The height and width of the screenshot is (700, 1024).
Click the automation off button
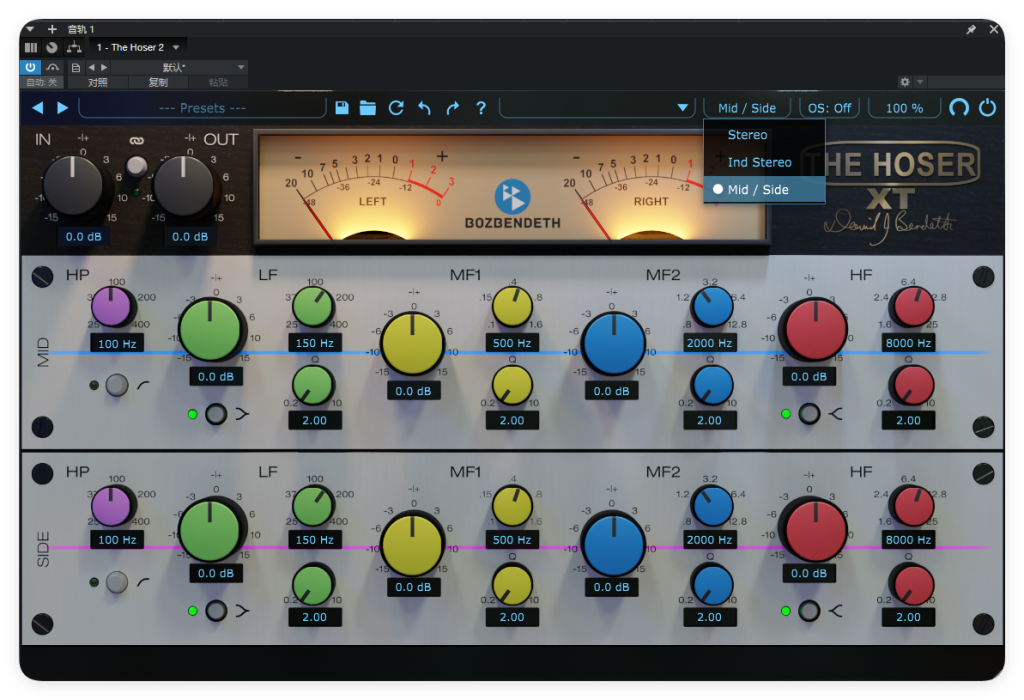click(42, 82)
